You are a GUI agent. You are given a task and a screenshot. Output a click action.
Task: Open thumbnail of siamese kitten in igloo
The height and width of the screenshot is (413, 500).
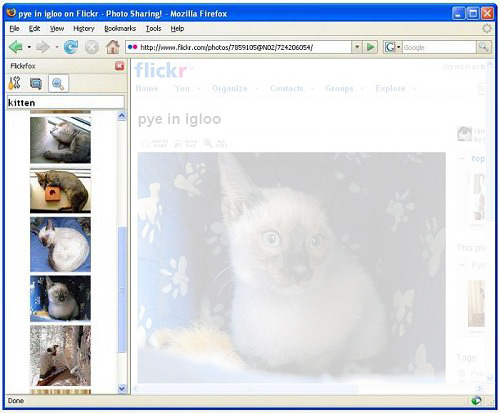(60, 299)
